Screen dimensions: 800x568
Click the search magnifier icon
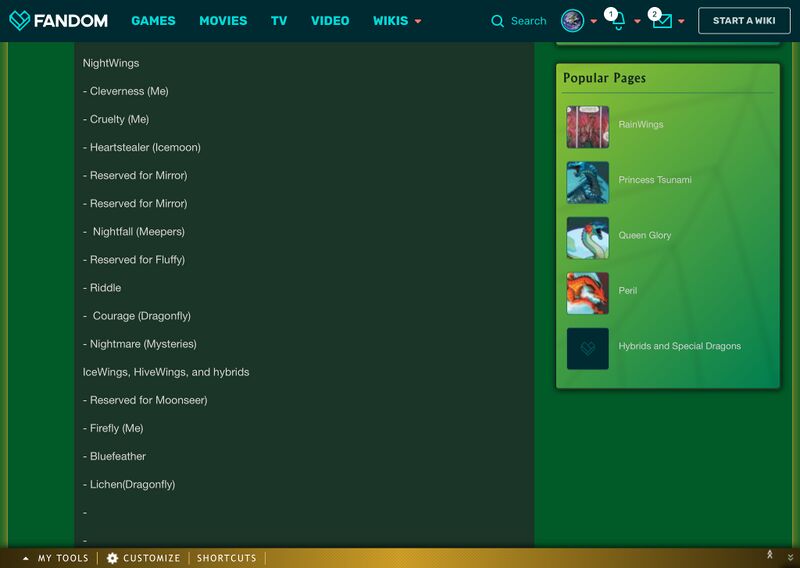pos(498,21)
